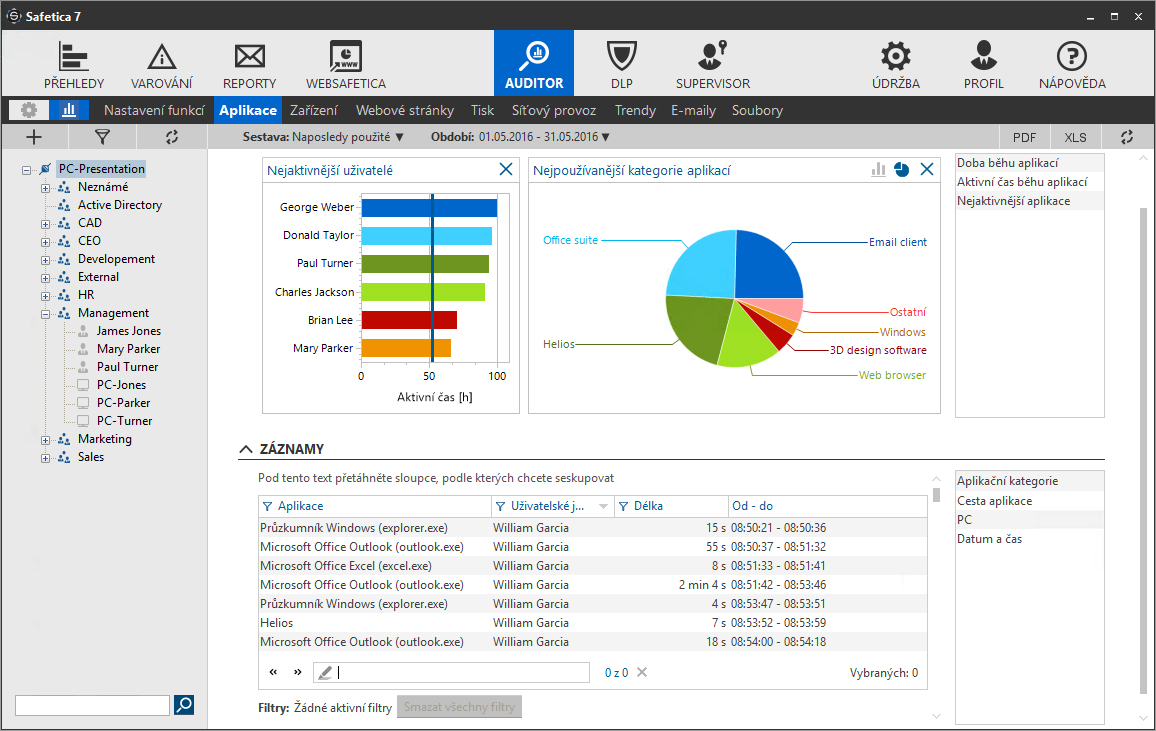This screenshot has height=731, width=1156.
Task: Select the Helios record row
Action: click(593, 623)
